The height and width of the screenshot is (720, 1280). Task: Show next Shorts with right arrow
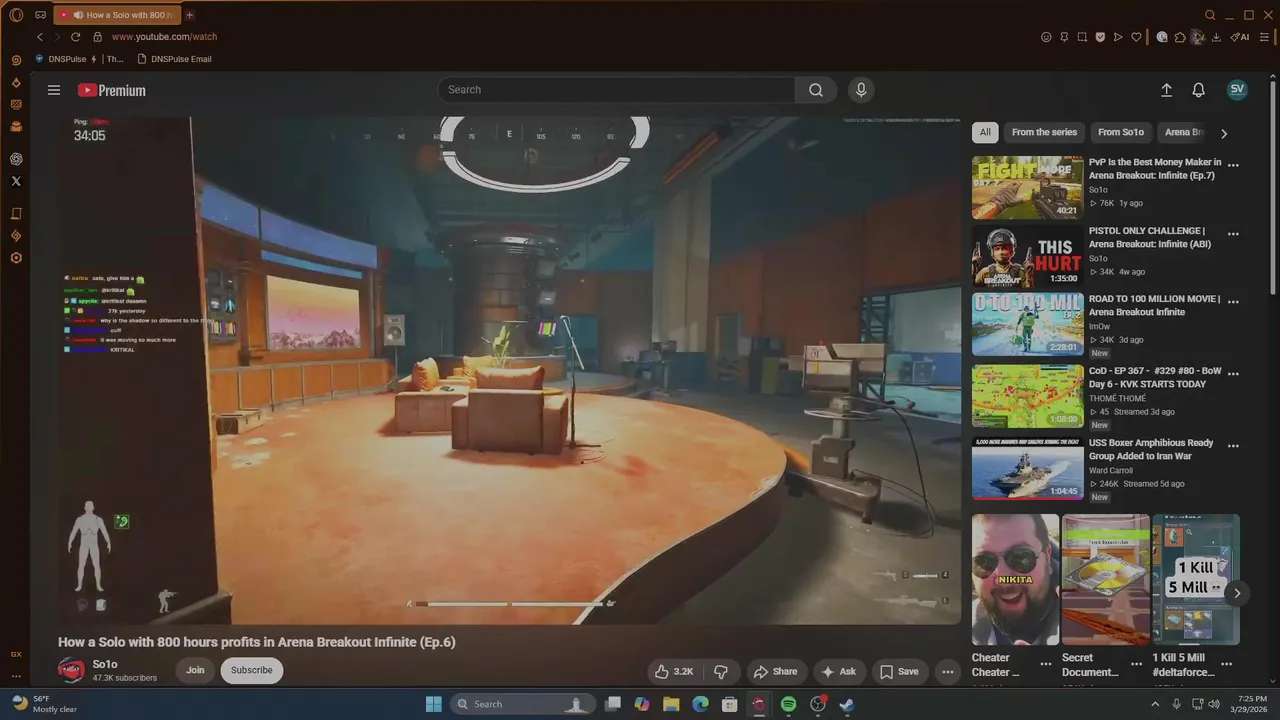click(1237, 593)
